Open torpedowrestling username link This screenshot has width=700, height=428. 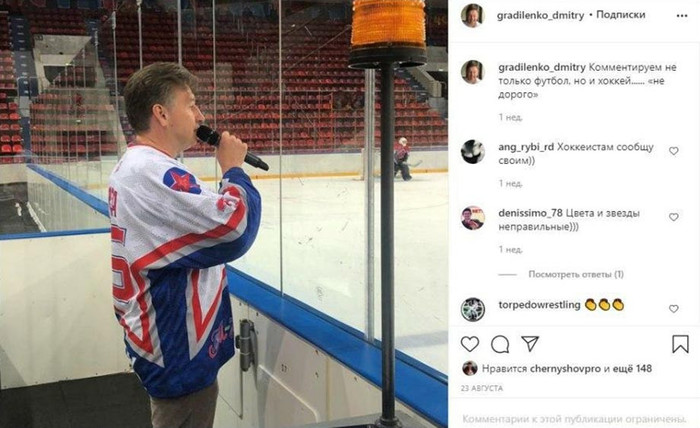coord(539,305)
